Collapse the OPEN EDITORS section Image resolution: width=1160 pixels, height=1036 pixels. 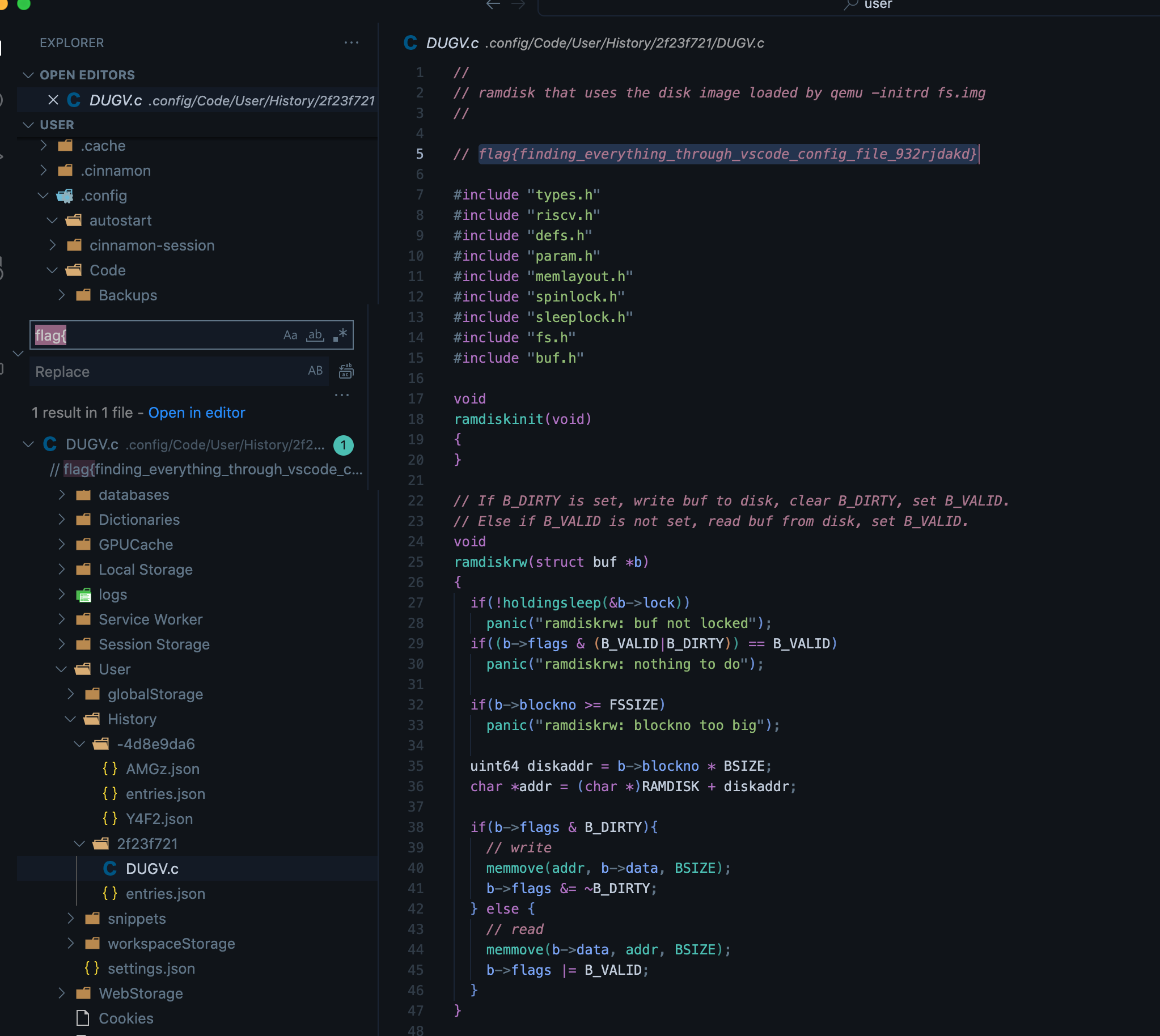28,75
